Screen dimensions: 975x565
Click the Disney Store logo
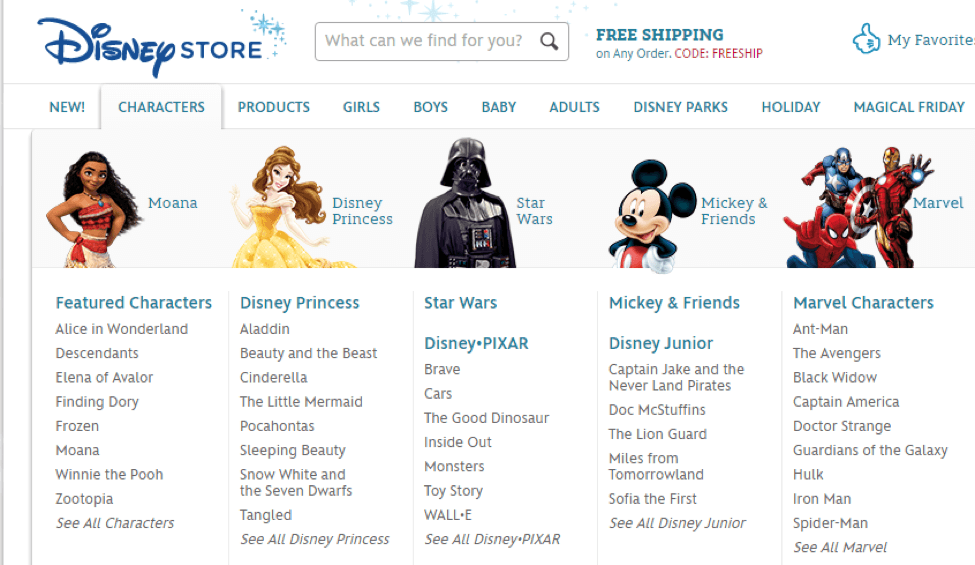[150, 43]
